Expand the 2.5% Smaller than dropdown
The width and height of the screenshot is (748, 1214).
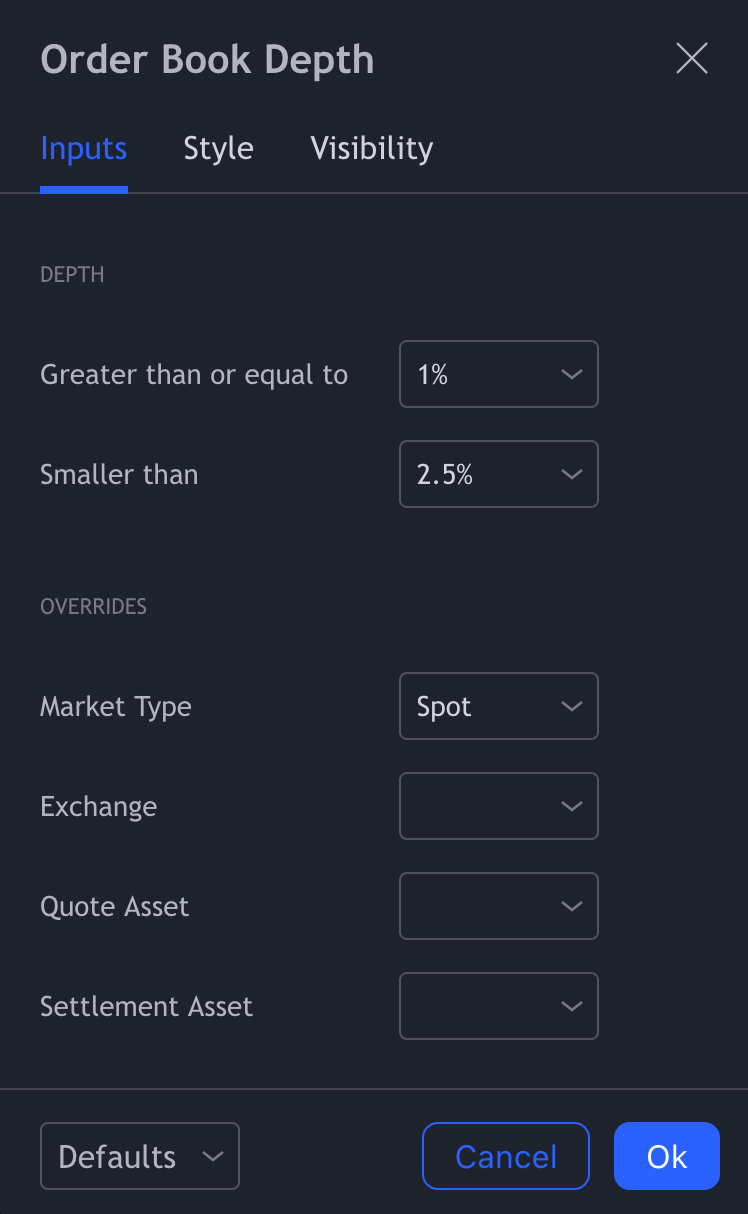[498, 474]
